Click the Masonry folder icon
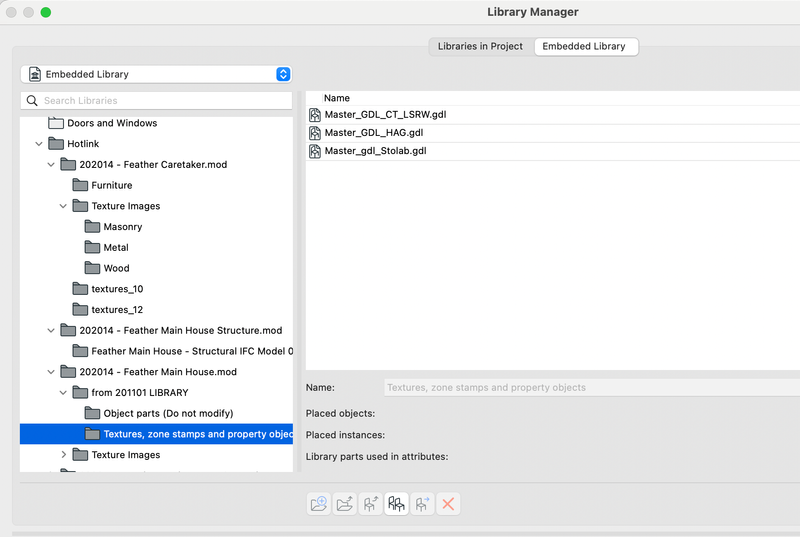Image resolution: width=800 pixels, height=537 pixels. 92,226
